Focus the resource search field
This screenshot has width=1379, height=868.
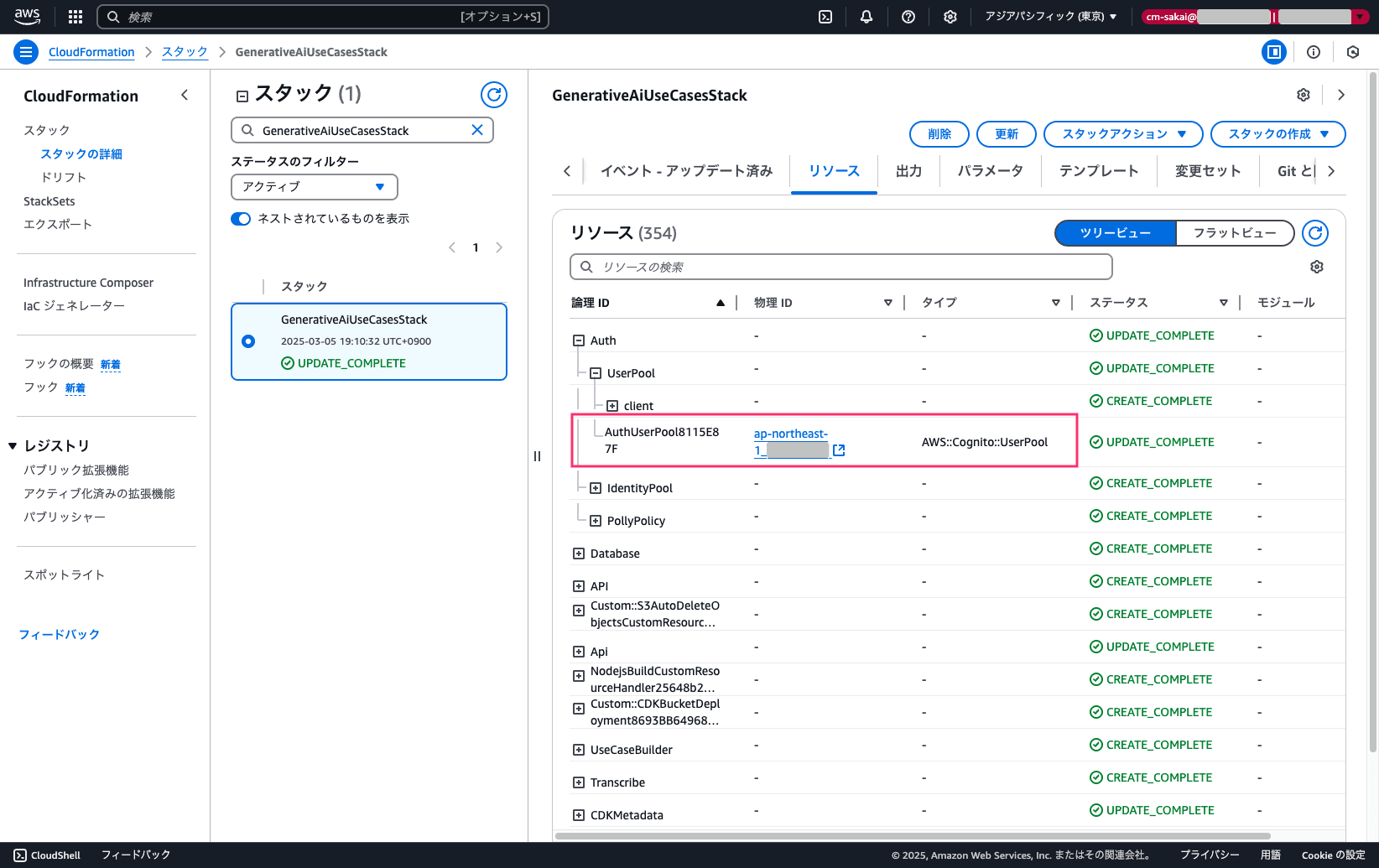tap(841, 267)
